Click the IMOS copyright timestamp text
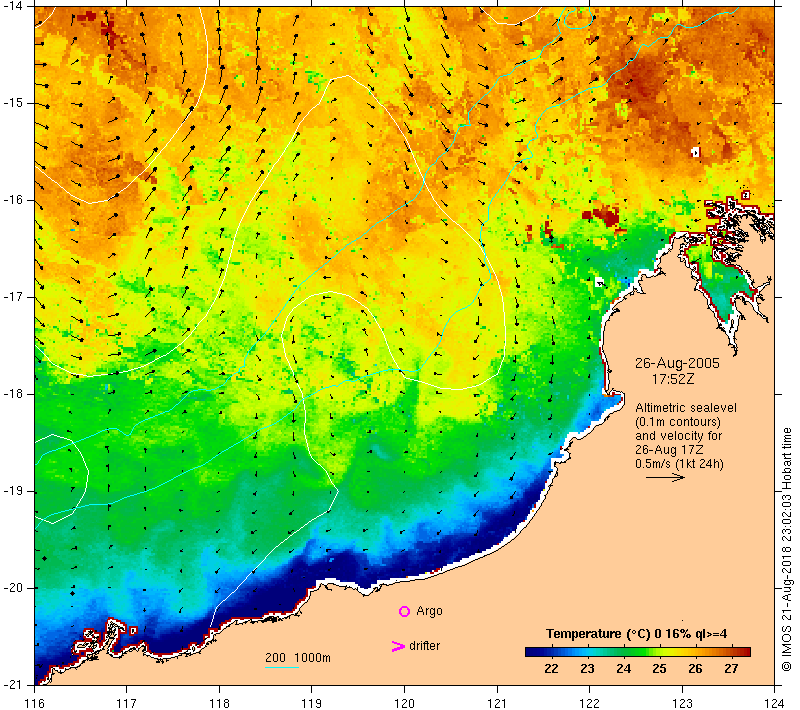The width and height of the screenshot is (800, 710). pyautogui.click(x=787, y=550)
